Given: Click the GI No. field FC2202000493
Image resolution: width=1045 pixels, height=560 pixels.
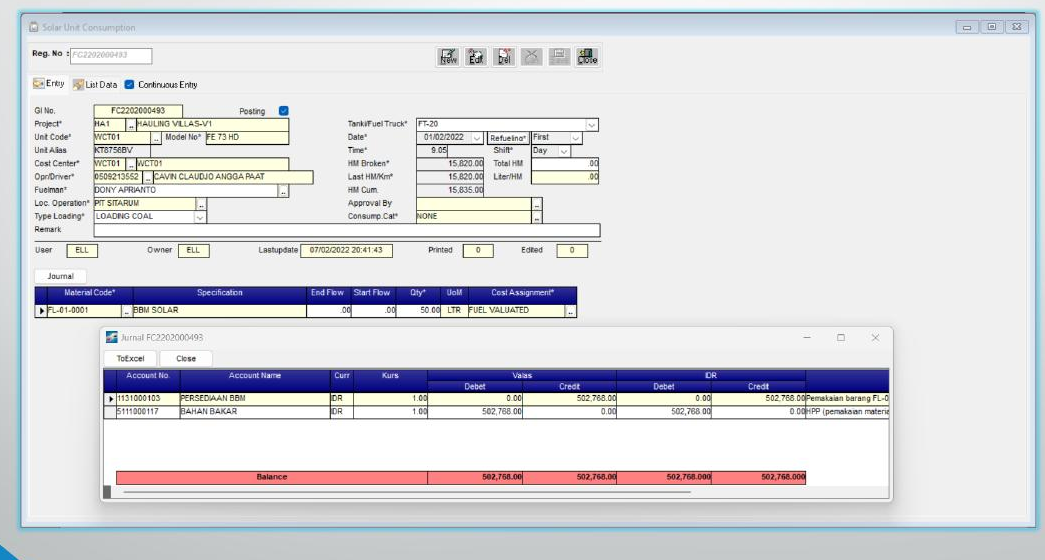Looking at the screenshot, I should [x=138, y=111].
